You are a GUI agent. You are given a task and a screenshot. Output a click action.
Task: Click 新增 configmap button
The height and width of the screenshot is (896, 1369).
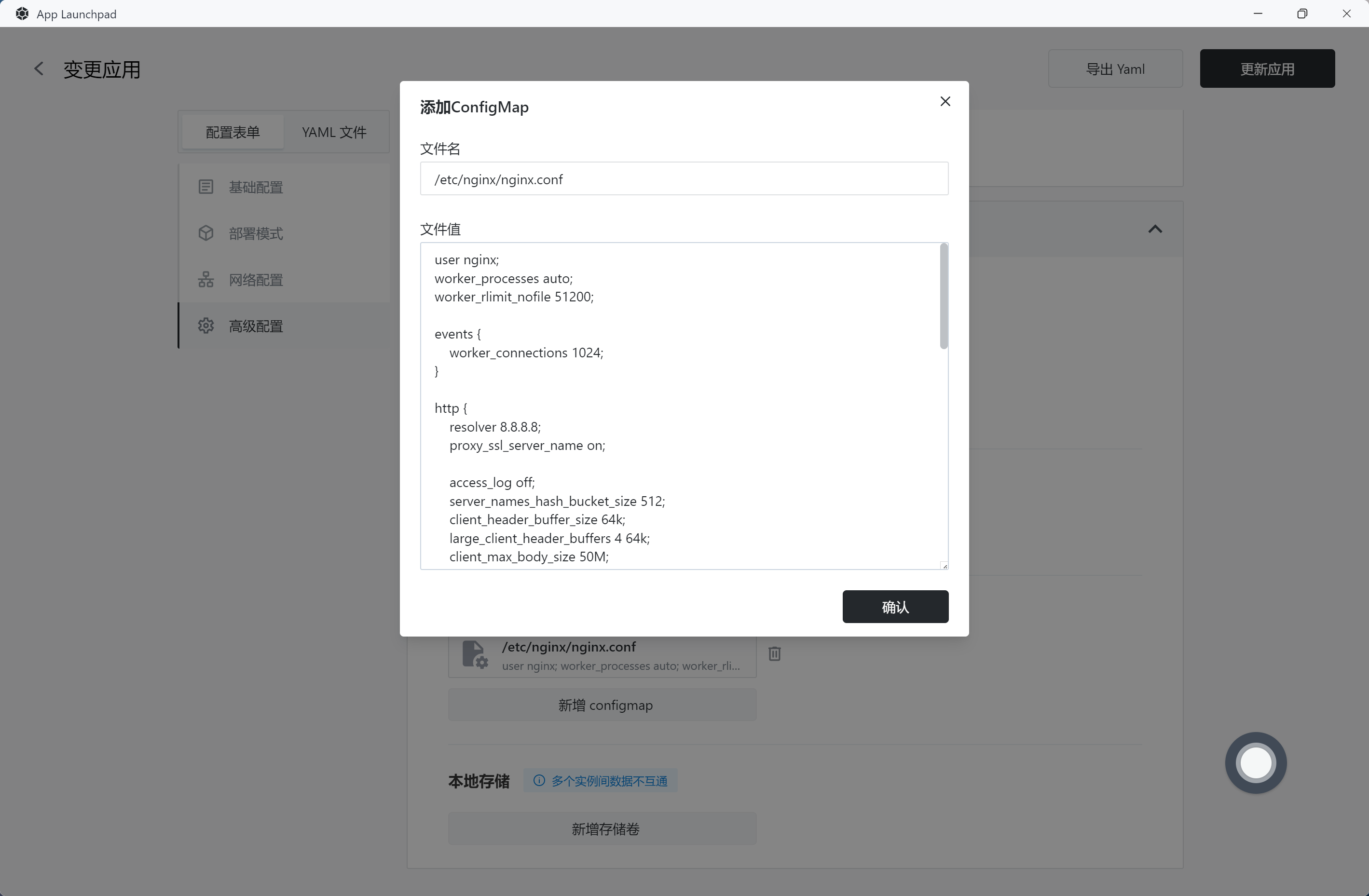point(602,705)
